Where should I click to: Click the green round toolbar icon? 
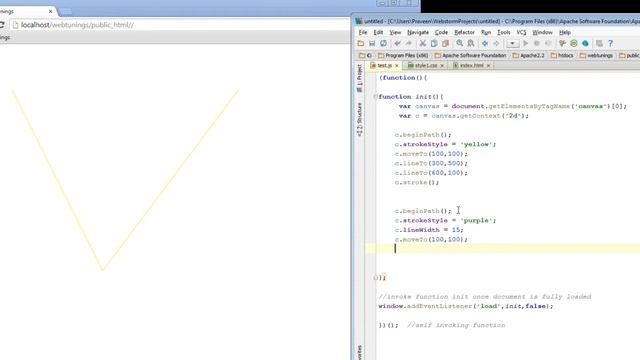(x=574, y=43)
